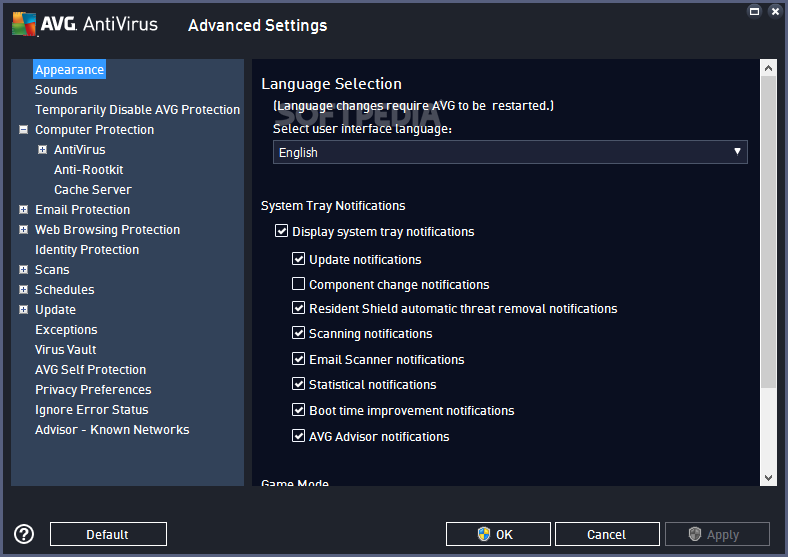The image size is (788, 557).
Task: Uncheck Boot time improvement notifications
Action: pos(299,410)
